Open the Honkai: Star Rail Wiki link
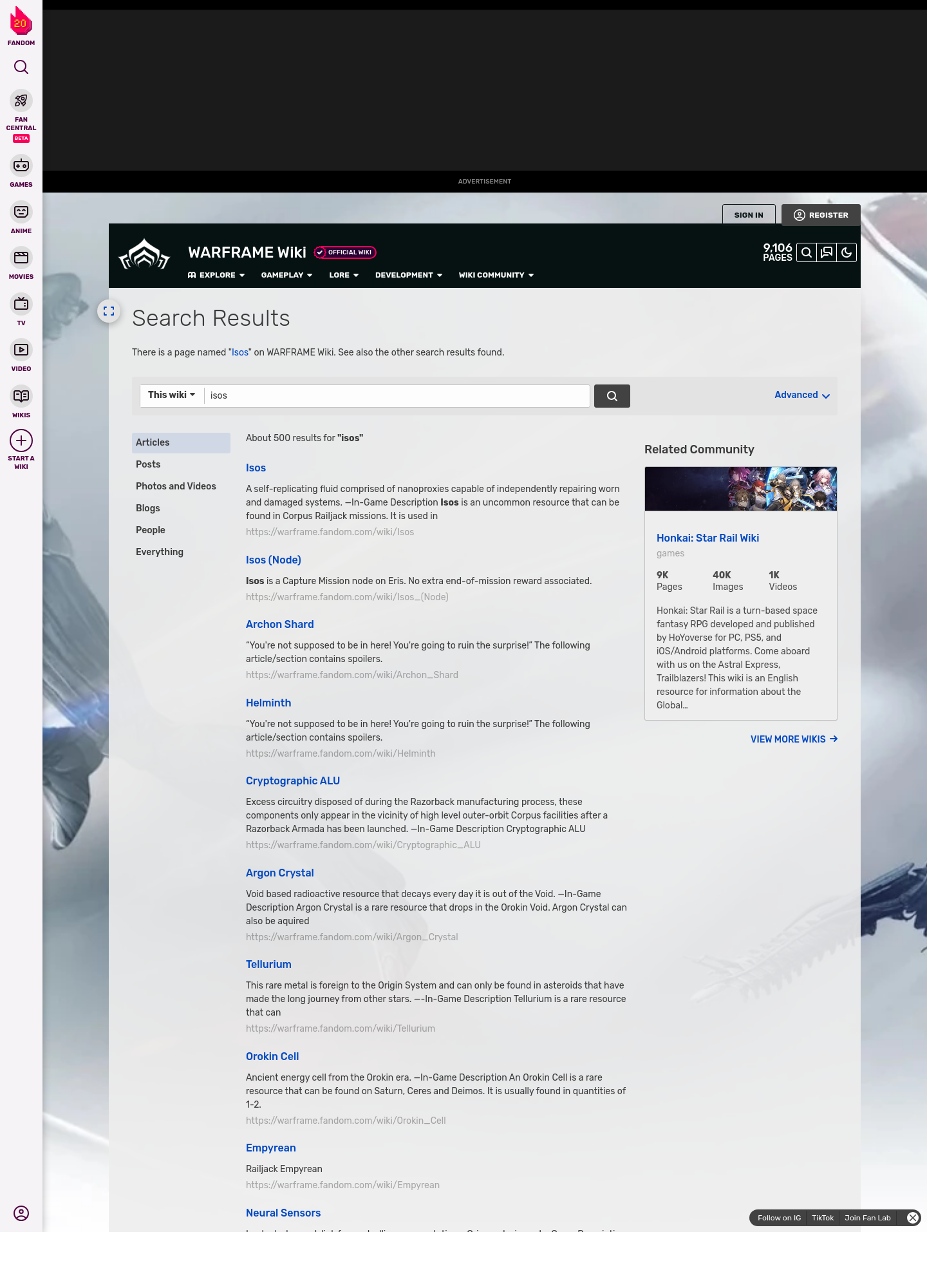927x1288 pixels. [x=707, y=538]
